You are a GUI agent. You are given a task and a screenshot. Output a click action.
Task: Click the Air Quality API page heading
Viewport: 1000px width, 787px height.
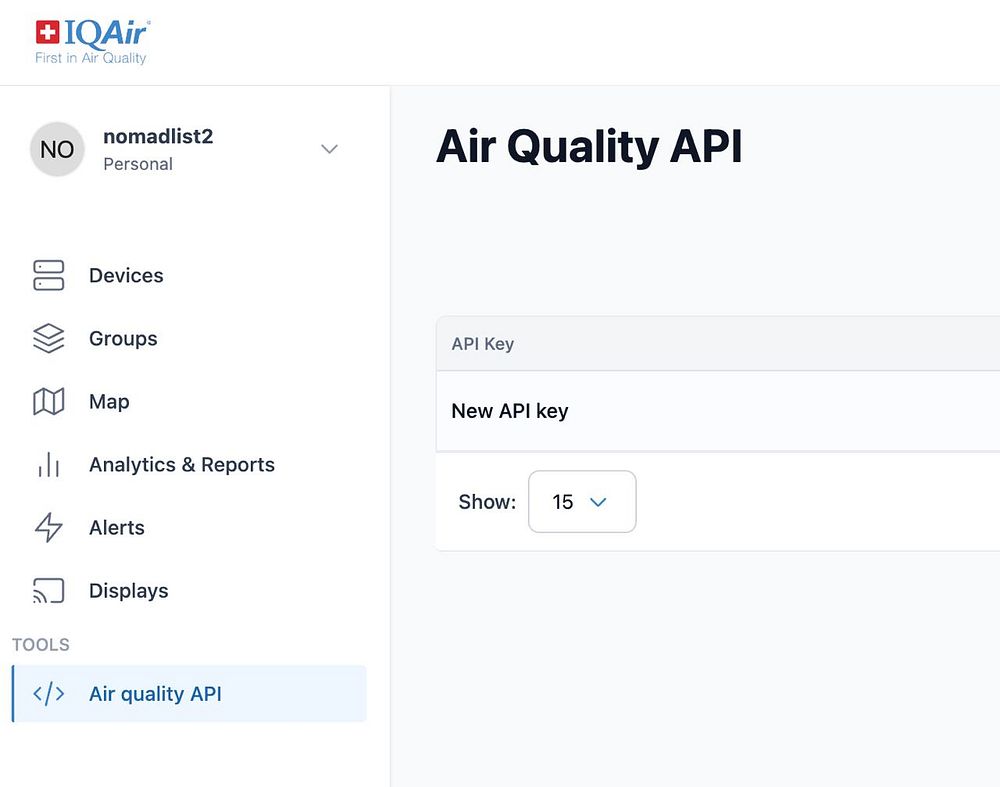point(589,147)
